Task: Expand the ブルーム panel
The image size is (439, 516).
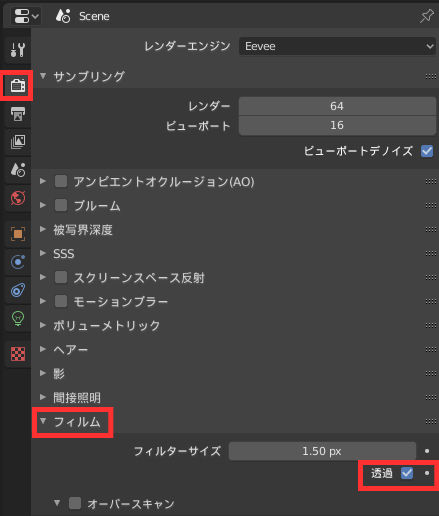Action: coord(43,205)
